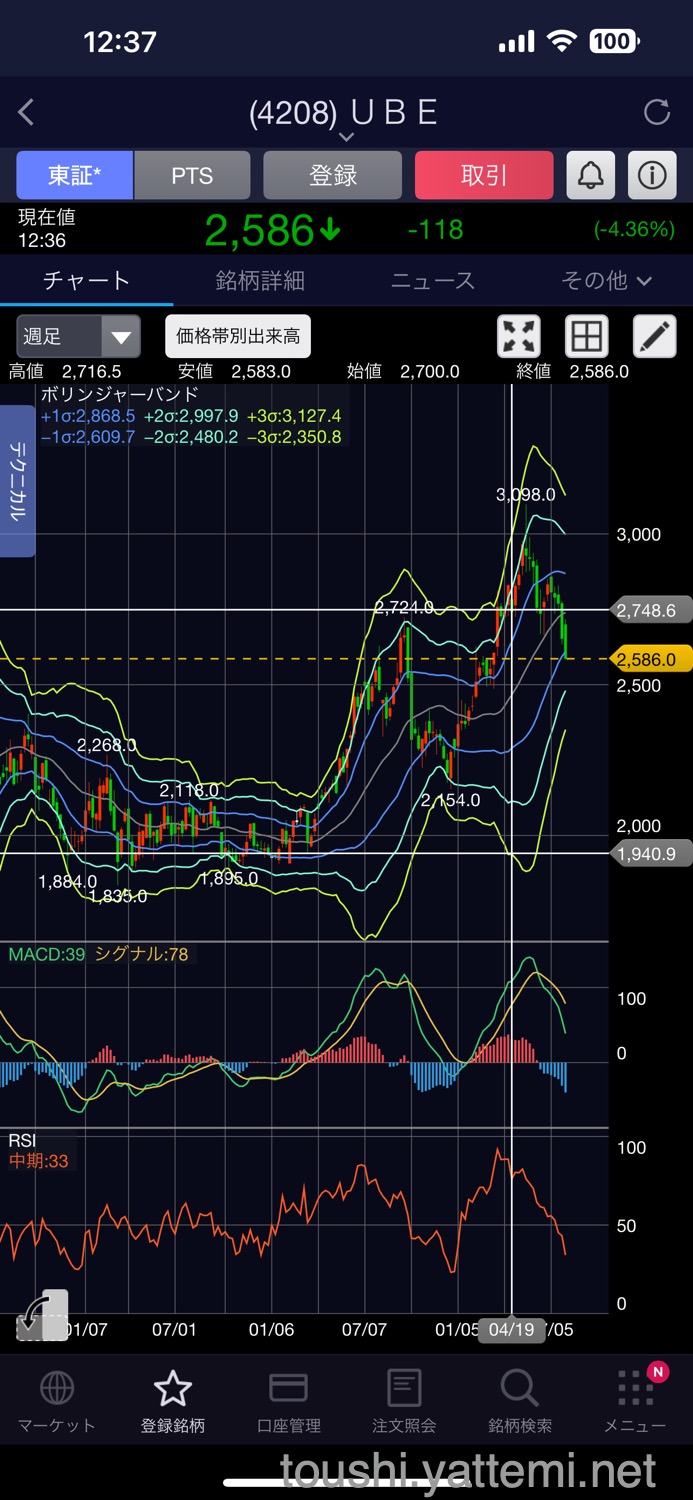This screenshot has height=1500, width=693.
Task: Open the stock info icon
Action: (x=652, y=176)
